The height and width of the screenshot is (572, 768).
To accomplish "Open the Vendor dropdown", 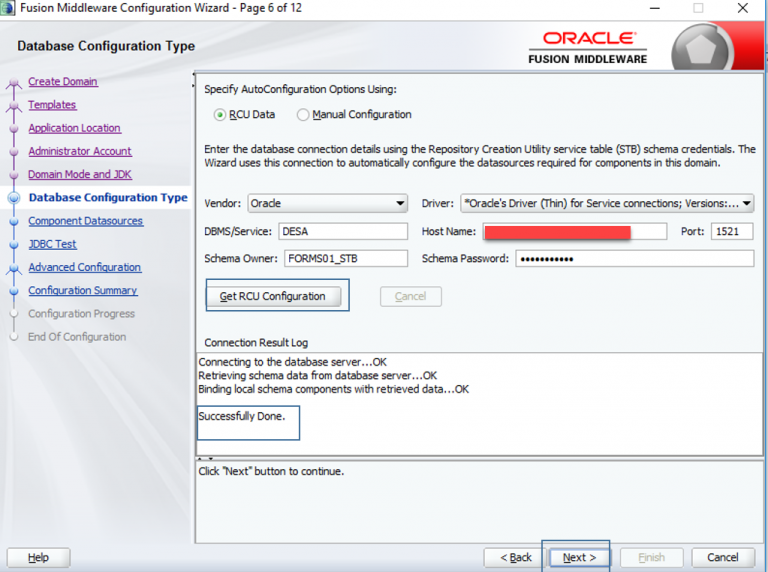I will (328, 203).
